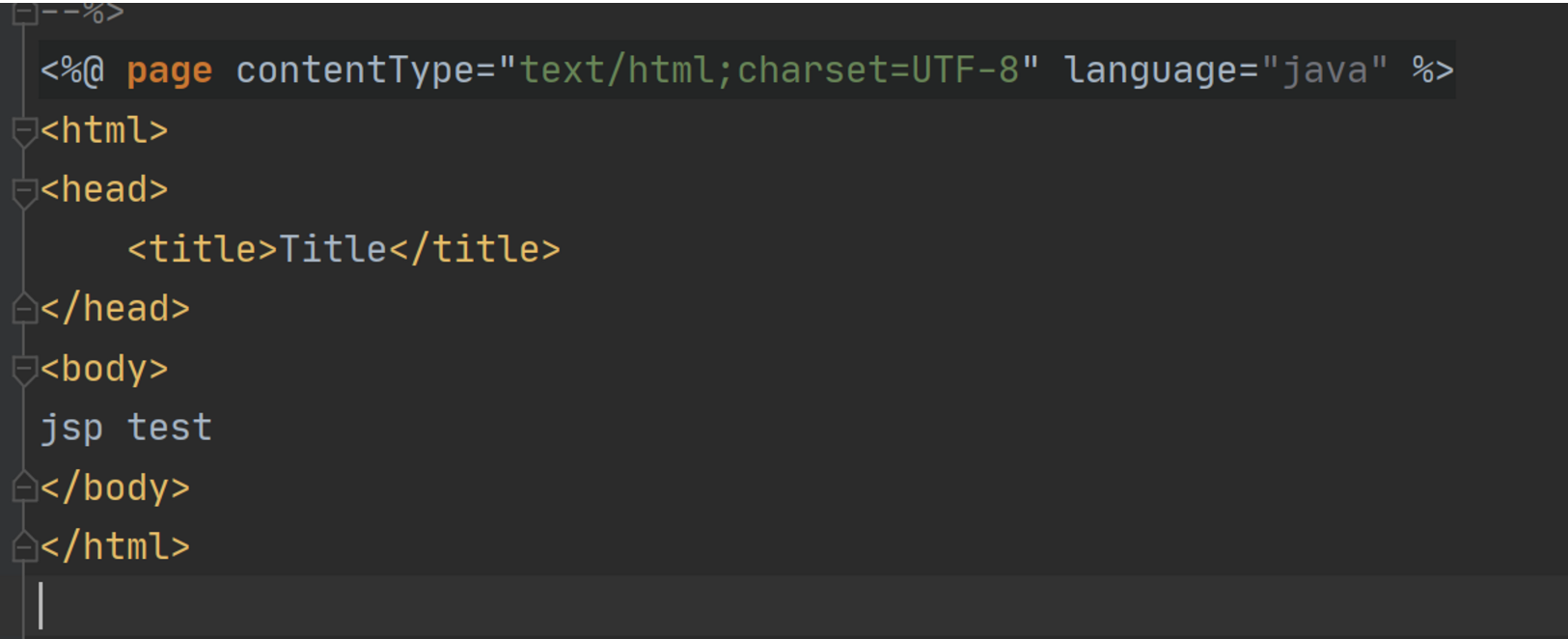Screen dimensions: 1568x639
Task: Collapse the <head> section fold marker
Action: coord(24,190)
